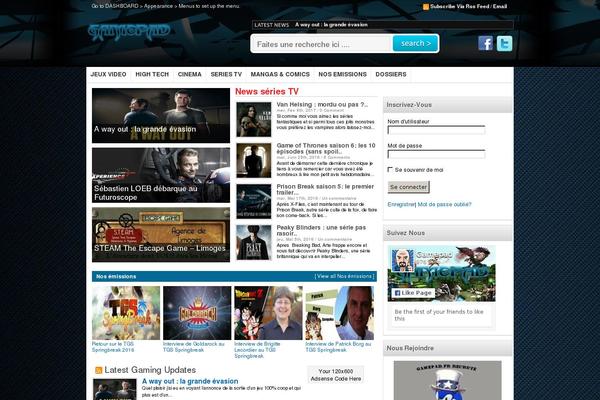Open 'Interview de Goldorock au TGS Springbreak' link
Image resolution: width=600 pixels, height=400 pixels.
pyautogui.click(x=194, y=347)
